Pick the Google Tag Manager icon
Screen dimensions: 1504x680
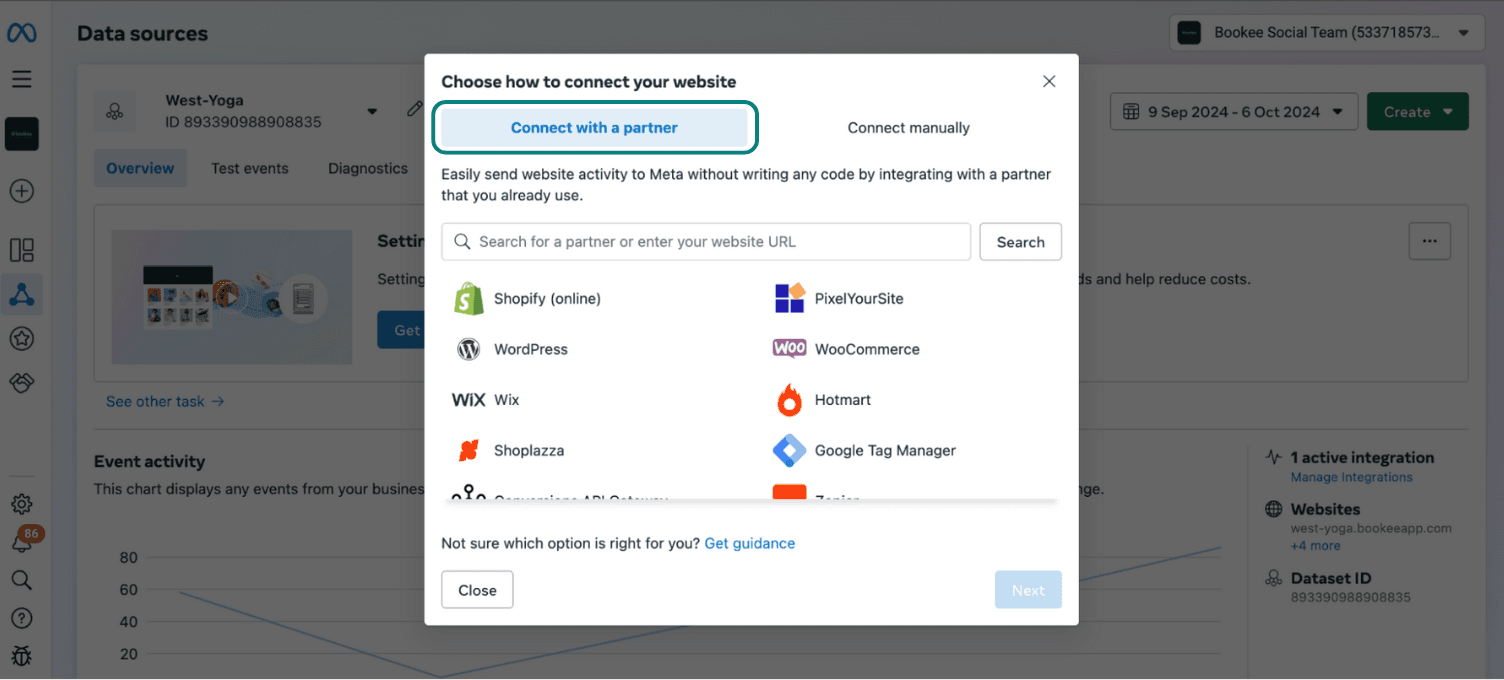[x=789, y=450]
